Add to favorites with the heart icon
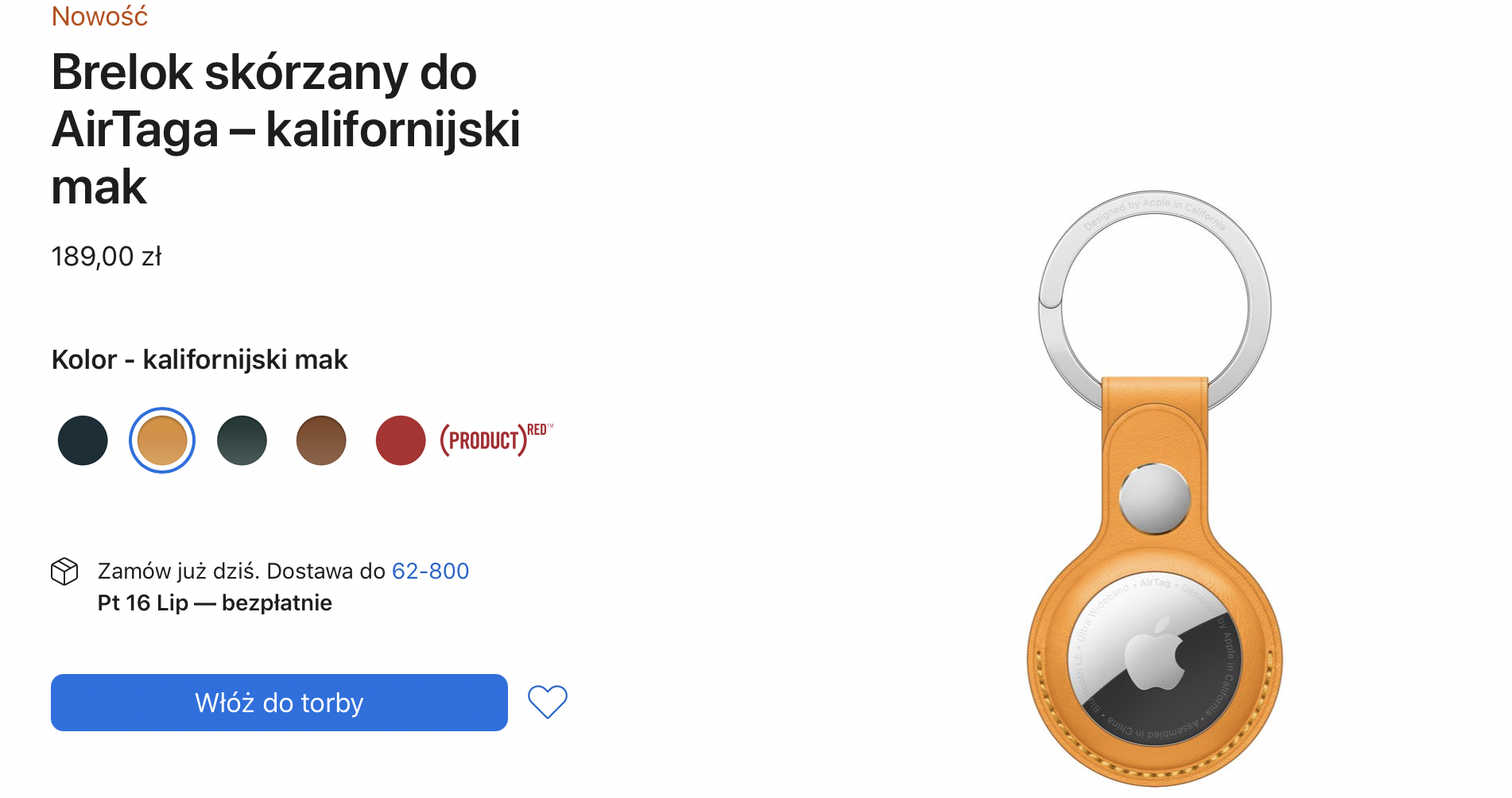This screenshot has height=798, width=1512. 548,702
